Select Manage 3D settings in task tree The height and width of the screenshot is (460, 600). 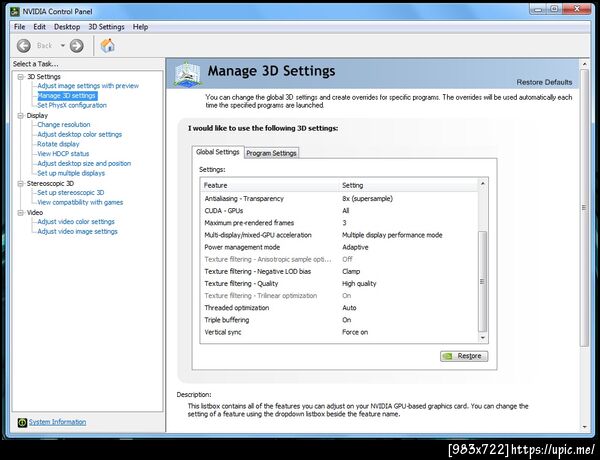pos(67,96)
